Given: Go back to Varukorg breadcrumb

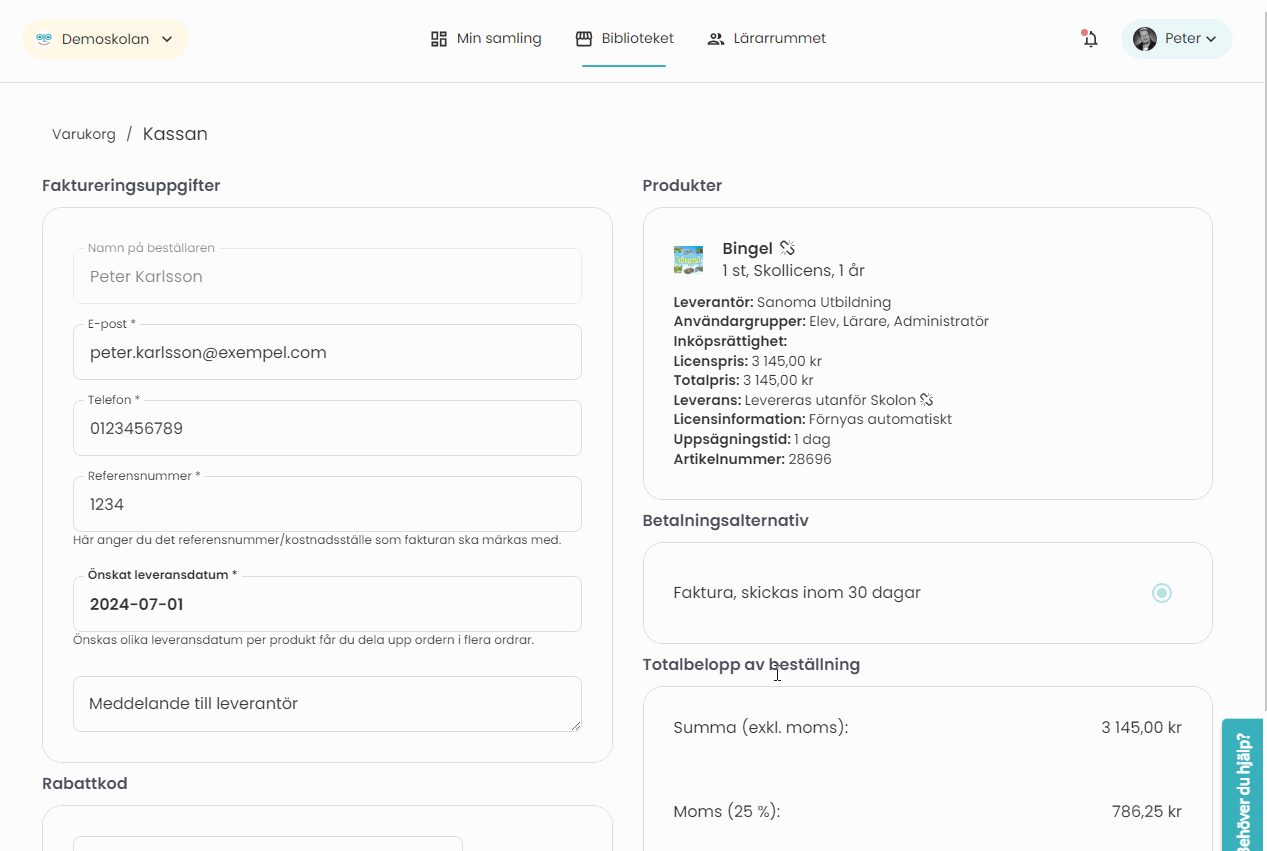Looking at the screenshot, I should pyautogui.click(x=84, y=134).
